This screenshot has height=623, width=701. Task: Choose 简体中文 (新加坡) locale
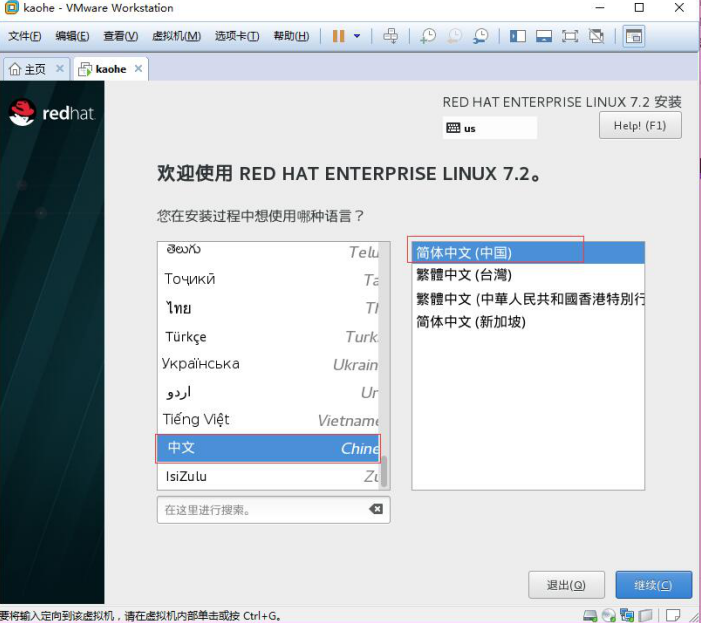528,322
